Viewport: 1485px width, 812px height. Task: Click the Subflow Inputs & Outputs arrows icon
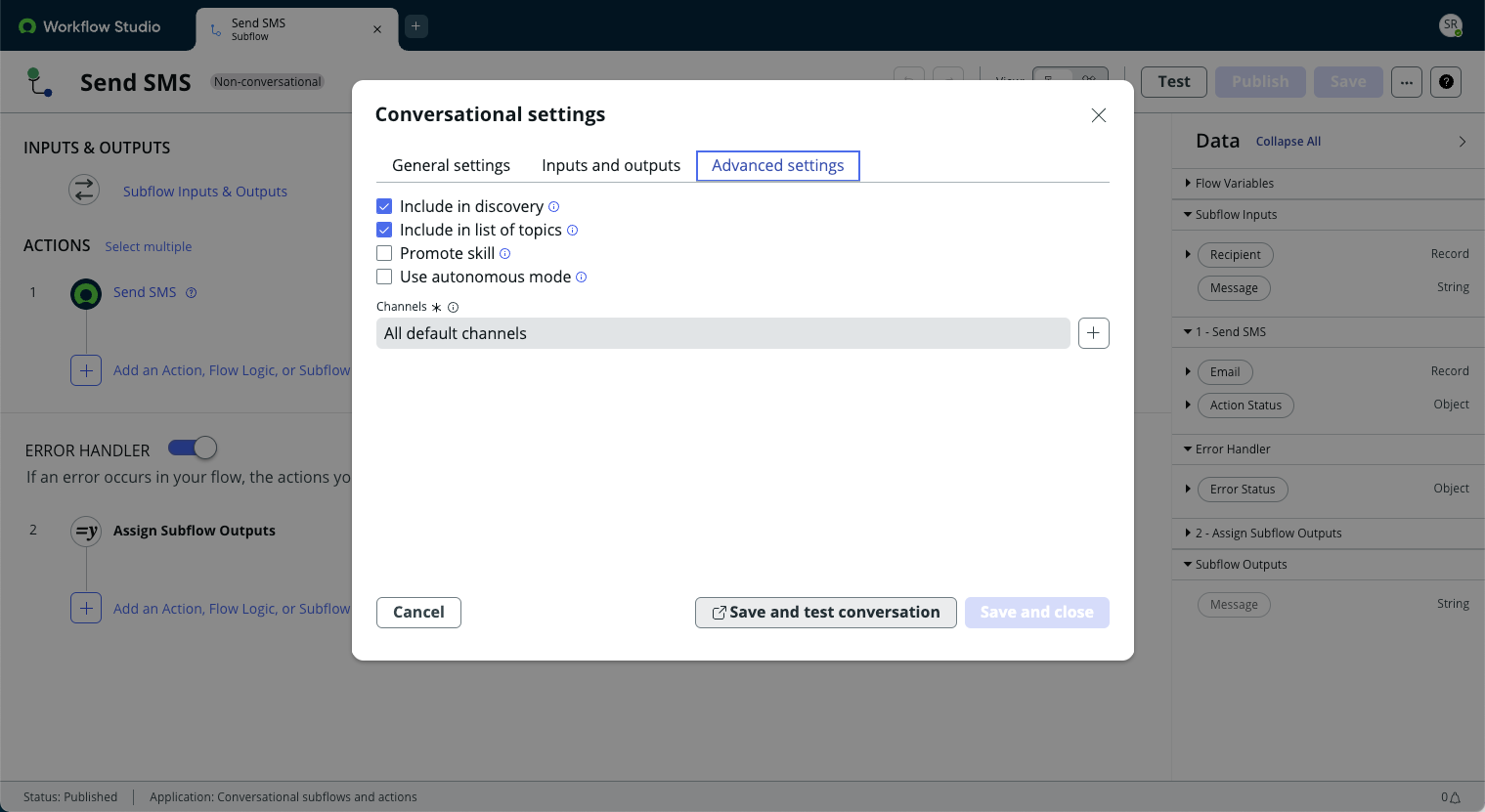84,190
